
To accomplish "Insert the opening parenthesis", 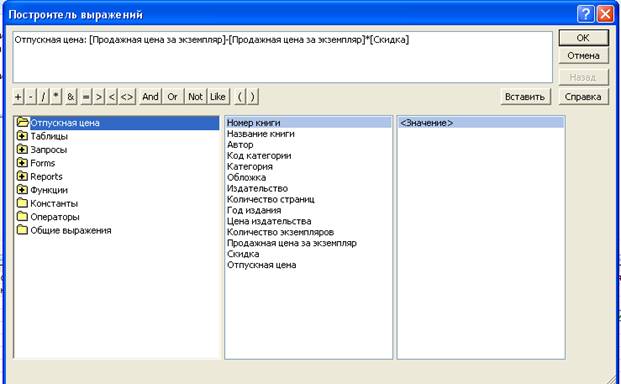I will [240, 97].
